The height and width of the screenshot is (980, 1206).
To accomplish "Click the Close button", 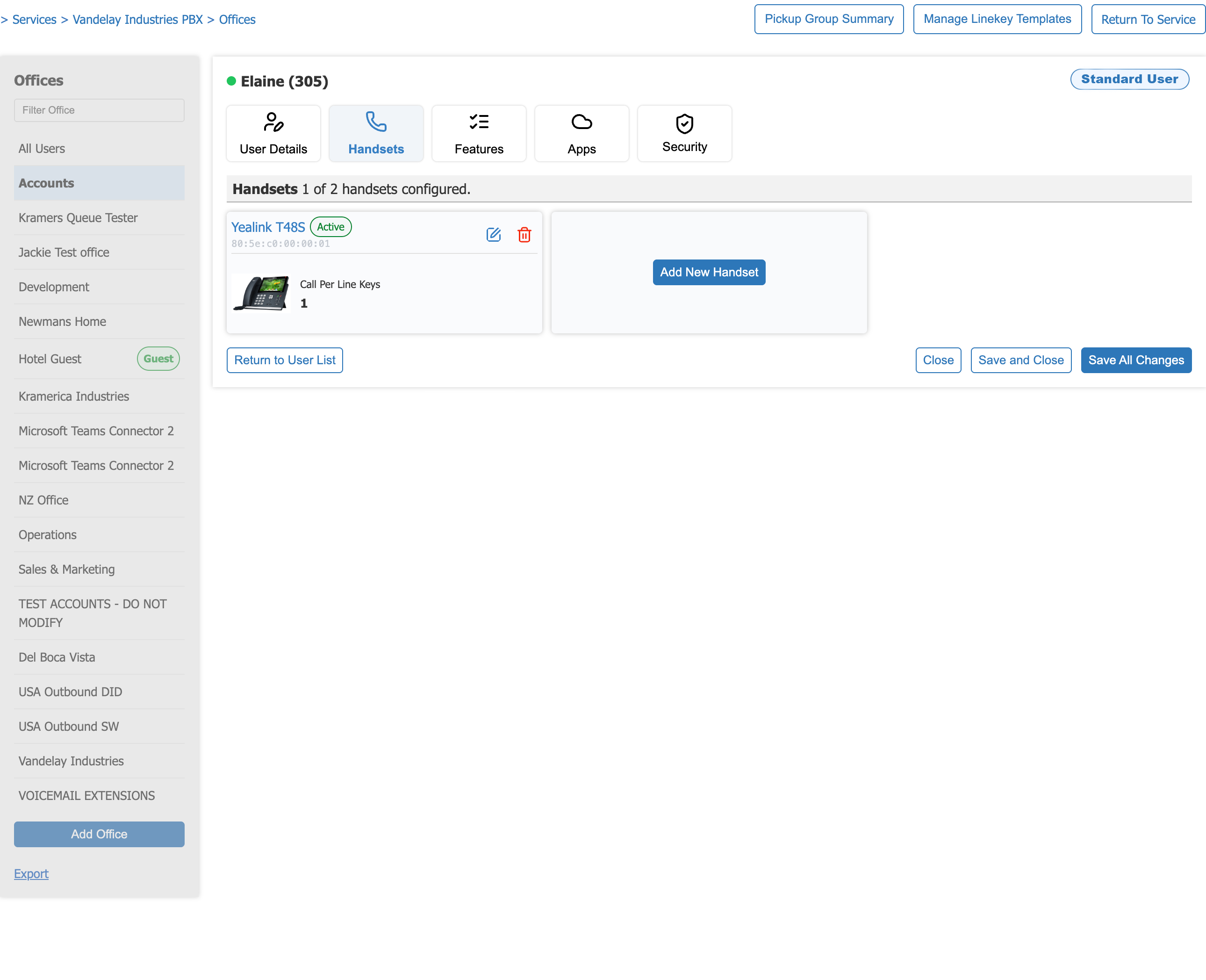I will 938,360.
